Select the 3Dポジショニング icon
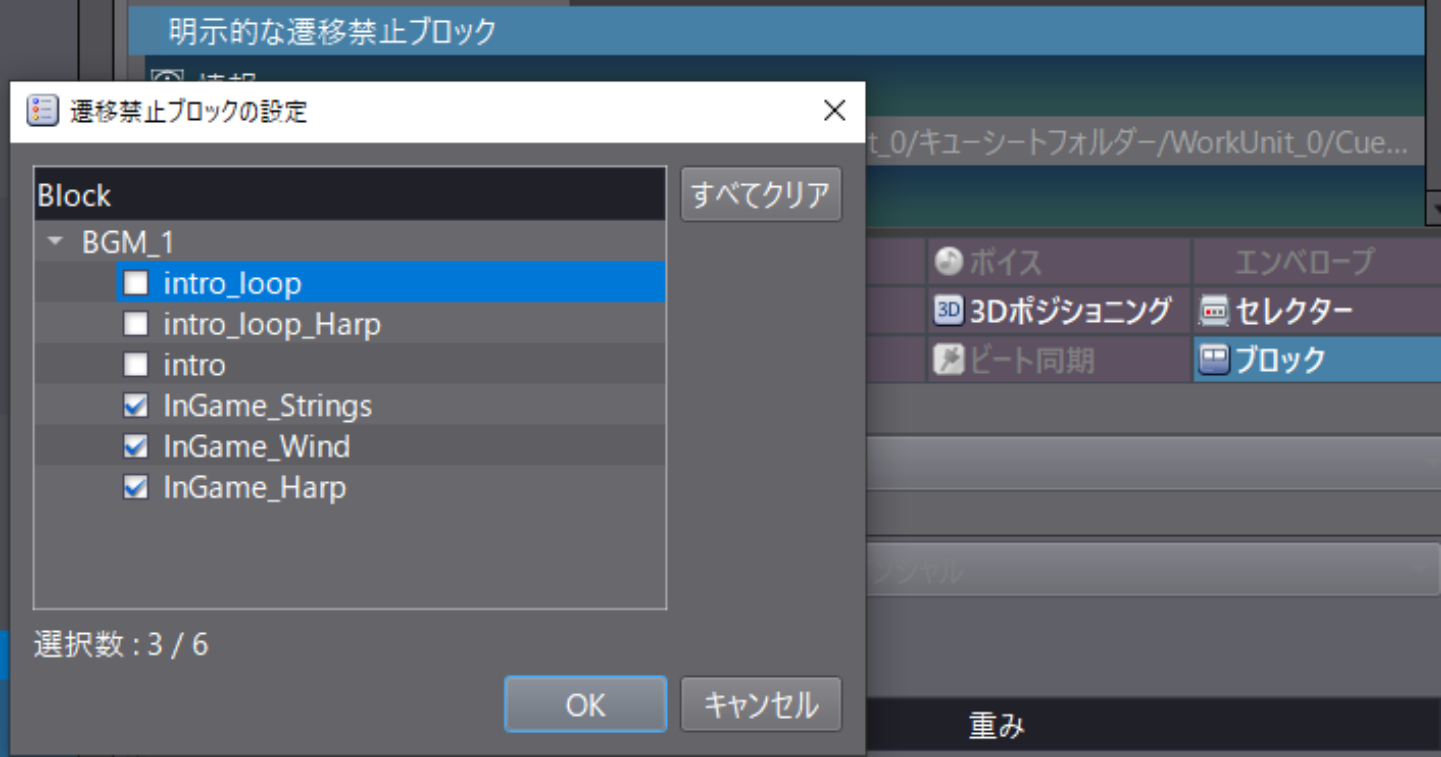The image size is (1441, 757). (948, 311)
